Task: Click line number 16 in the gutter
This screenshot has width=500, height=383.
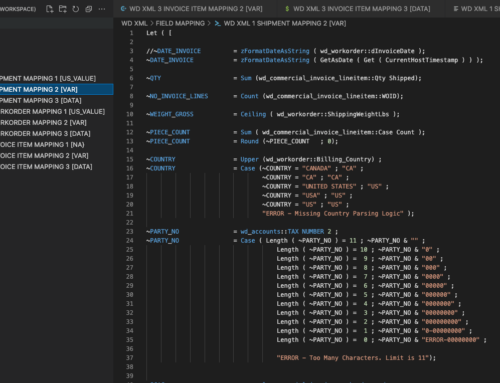Action: (130, 168)
